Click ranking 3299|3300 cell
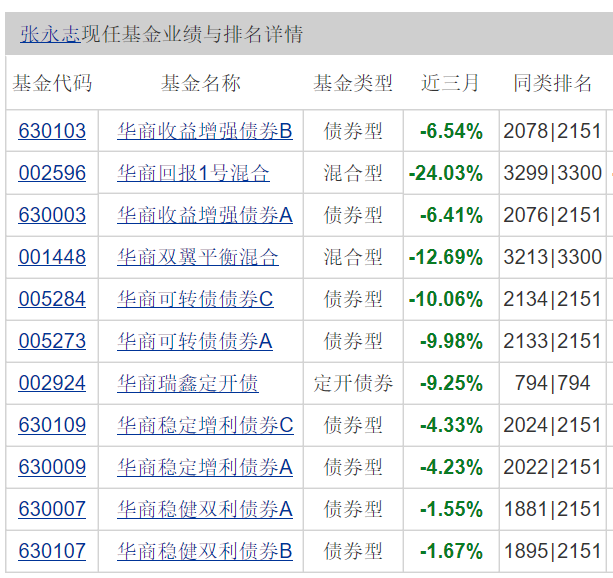The width and height of the screenshot is (613, 578). (552, 173)
